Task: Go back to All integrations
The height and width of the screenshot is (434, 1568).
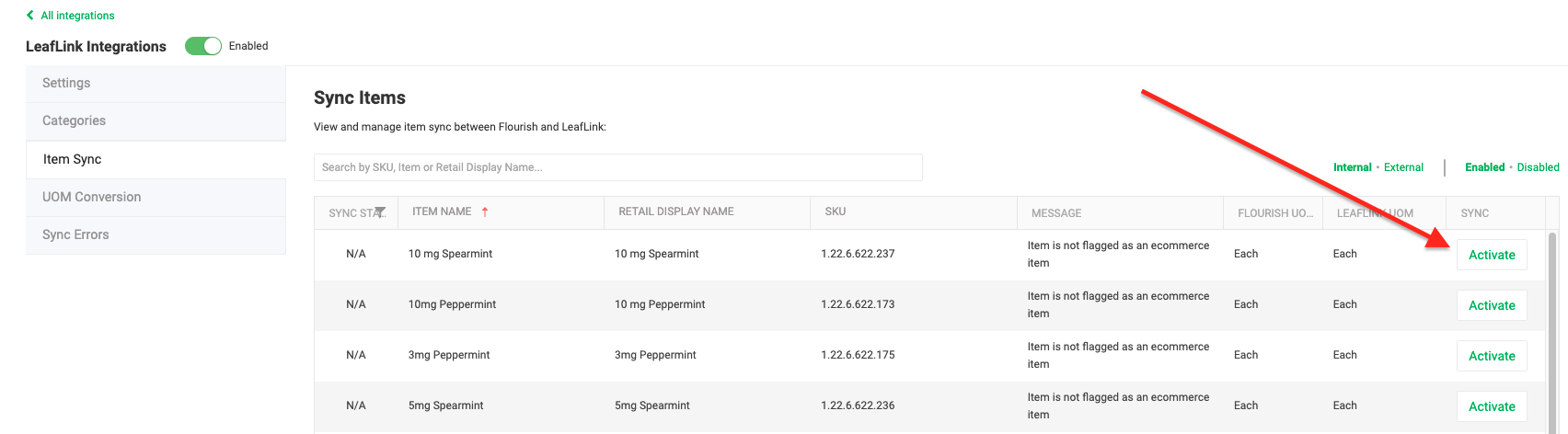Action: click(x=77, y=16)
